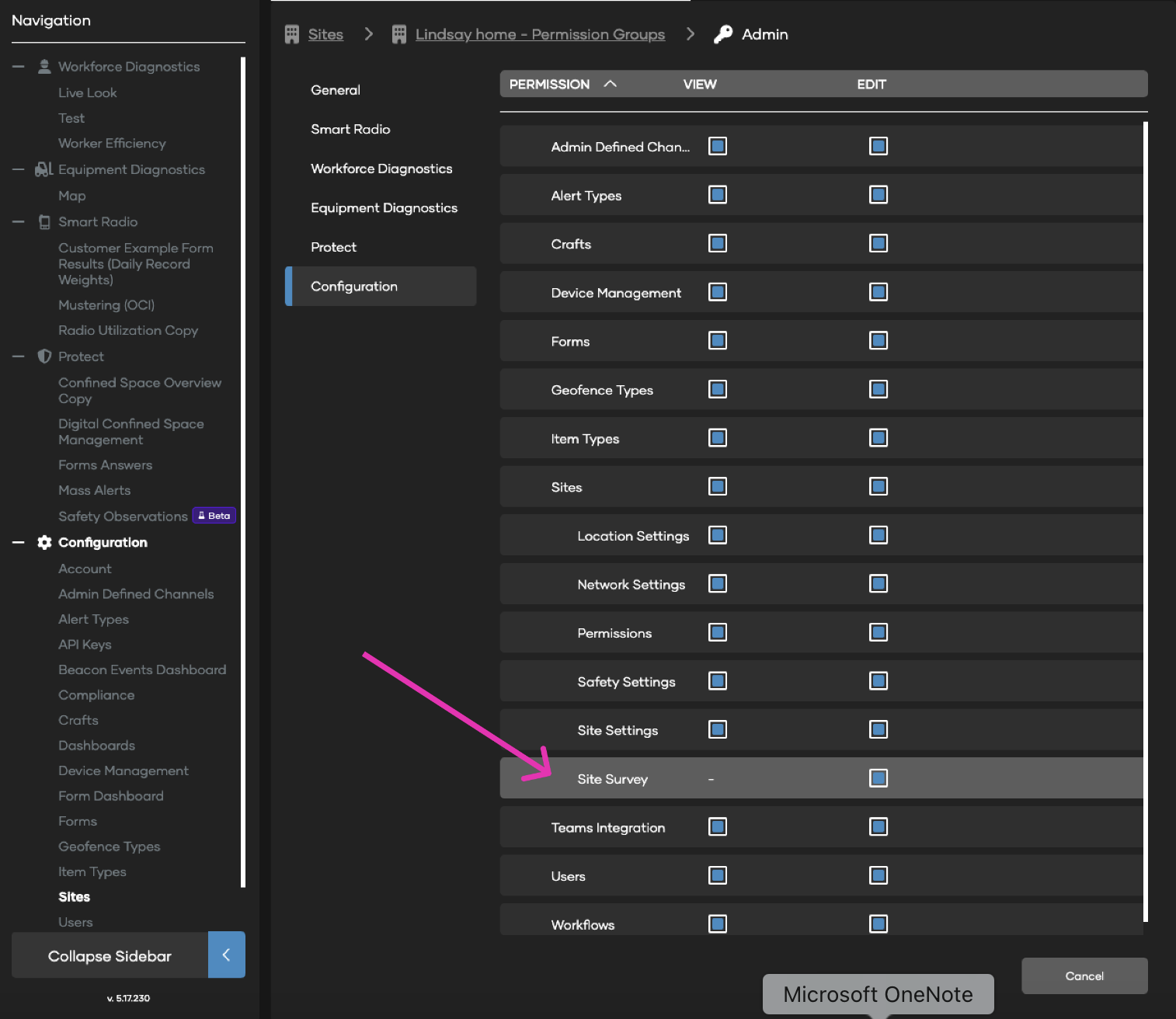
Task: Toggle View checkbox for Admin Defined Channels
Action: (x=718, y=146)
